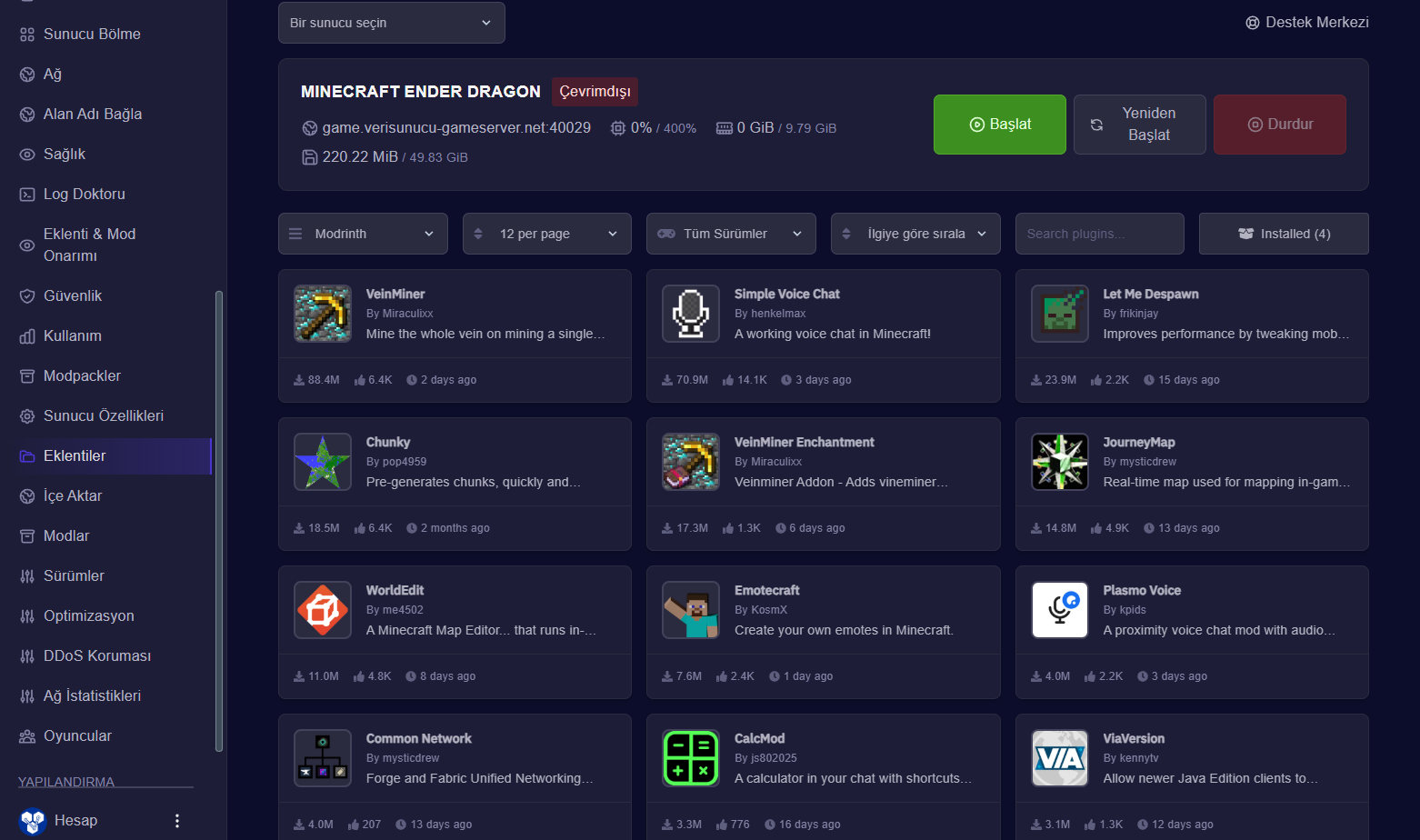Focus the Search plugins input field
Image resolution: width=1420 pixels, height=840 pixels.
(x=1100, y=234)
